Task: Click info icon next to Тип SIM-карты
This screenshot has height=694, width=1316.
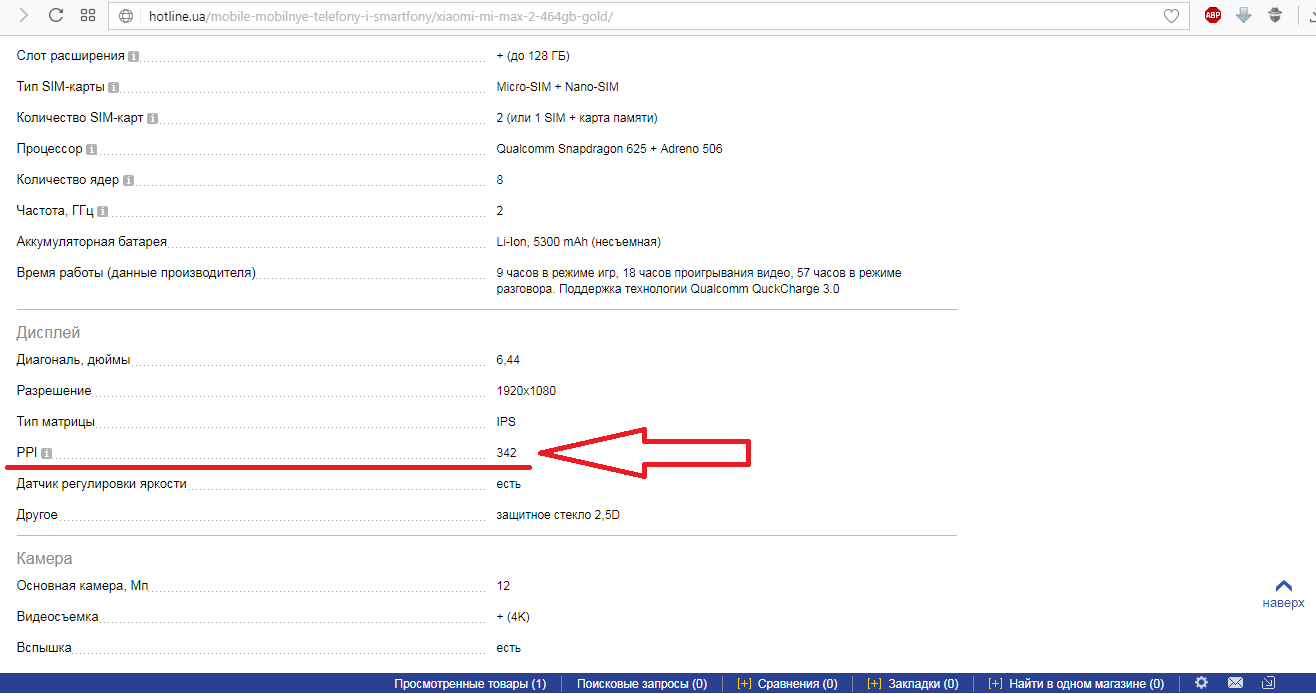Action: [x=114, y=87]
